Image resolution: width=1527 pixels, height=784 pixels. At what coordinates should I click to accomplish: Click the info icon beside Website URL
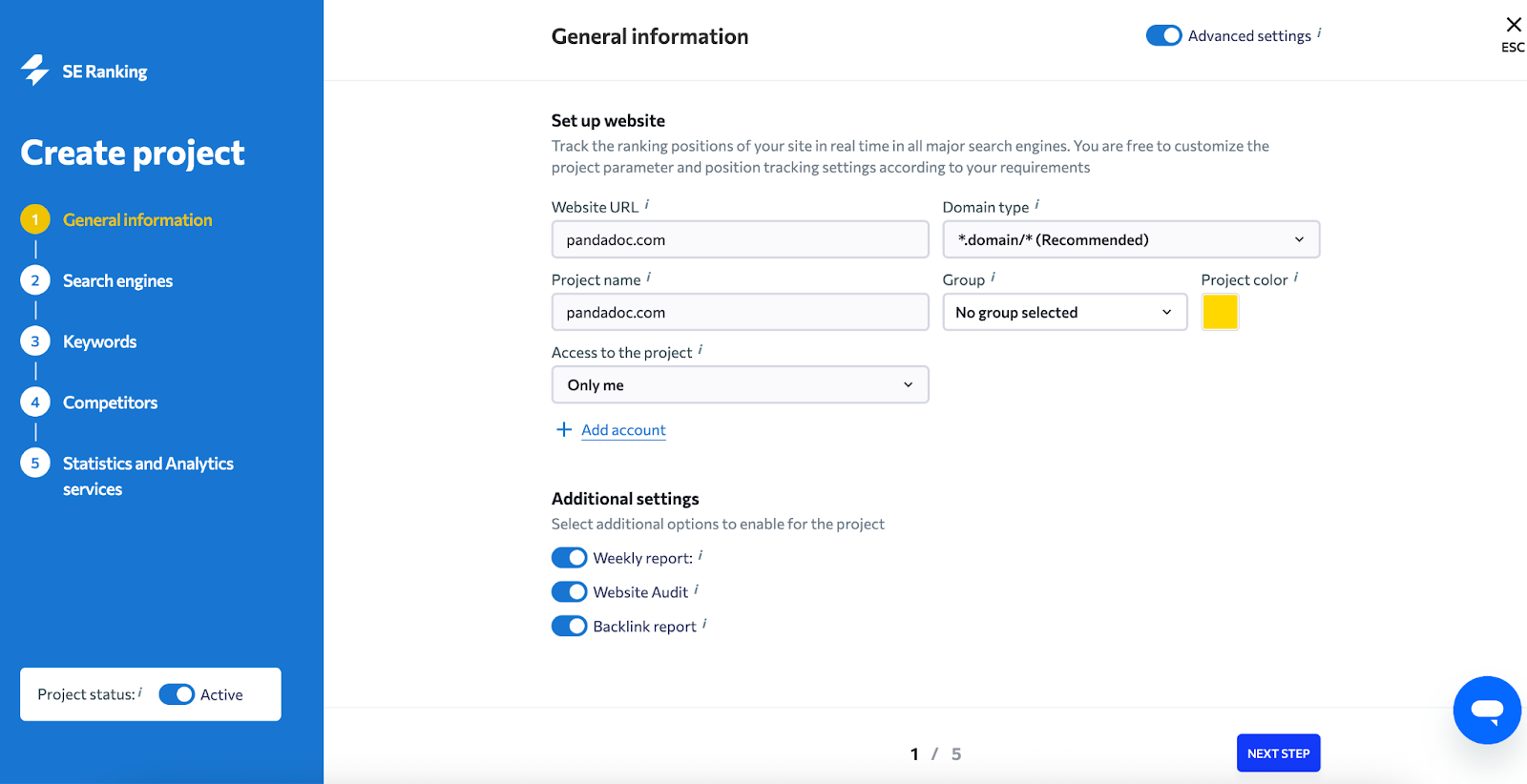(647, 204)
